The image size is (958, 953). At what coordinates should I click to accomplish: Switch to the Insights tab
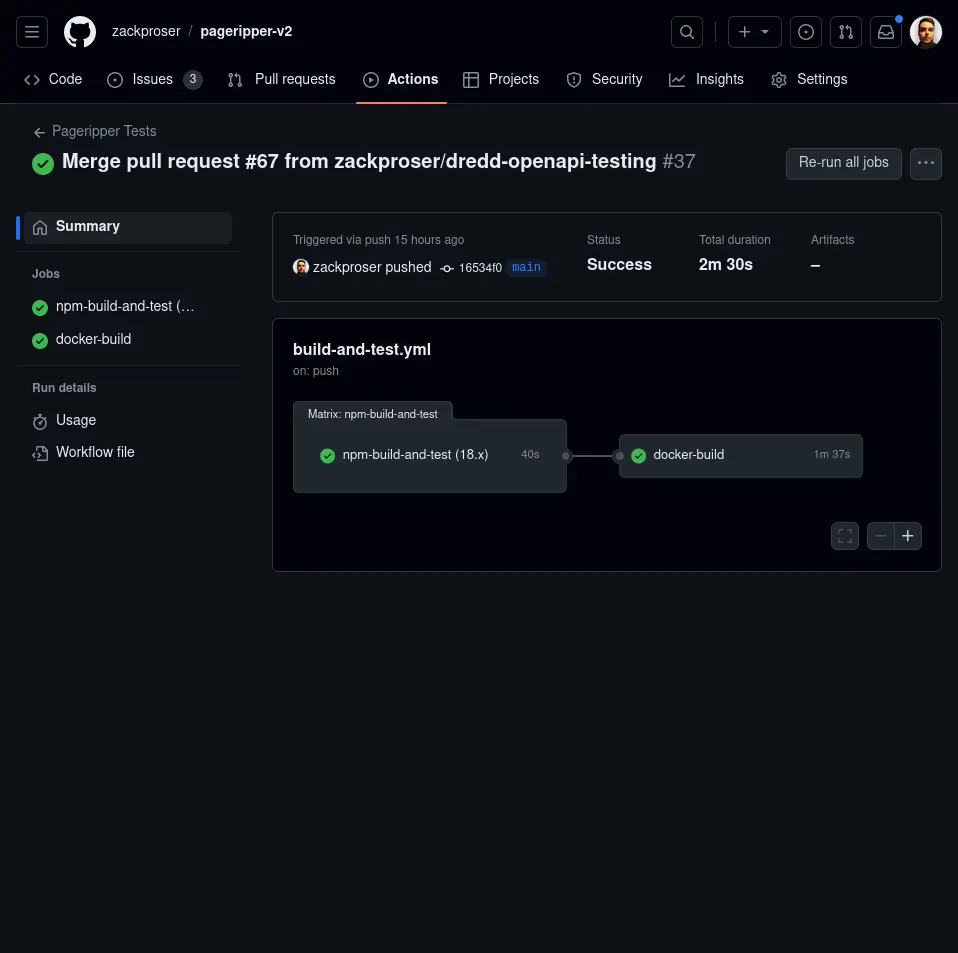click(x=707, y=79)
